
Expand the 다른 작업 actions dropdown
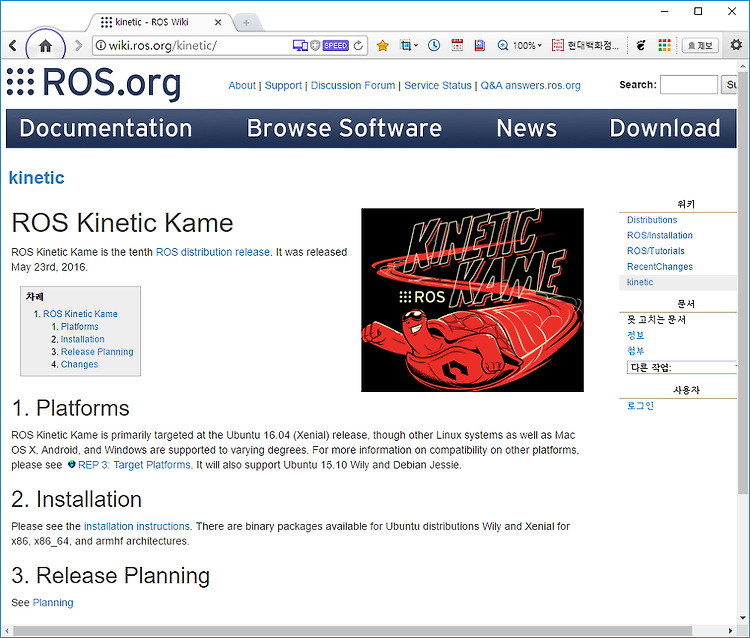[x=682, y=367]
